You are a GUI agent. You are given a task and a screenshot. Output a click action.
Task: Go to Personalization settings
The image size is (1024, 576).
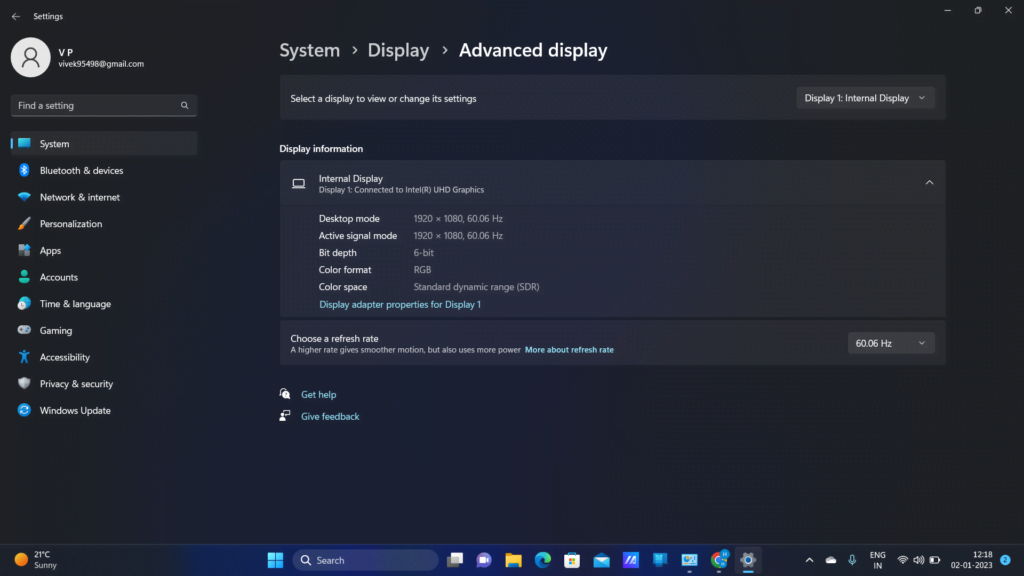click(x=70, y=224)
